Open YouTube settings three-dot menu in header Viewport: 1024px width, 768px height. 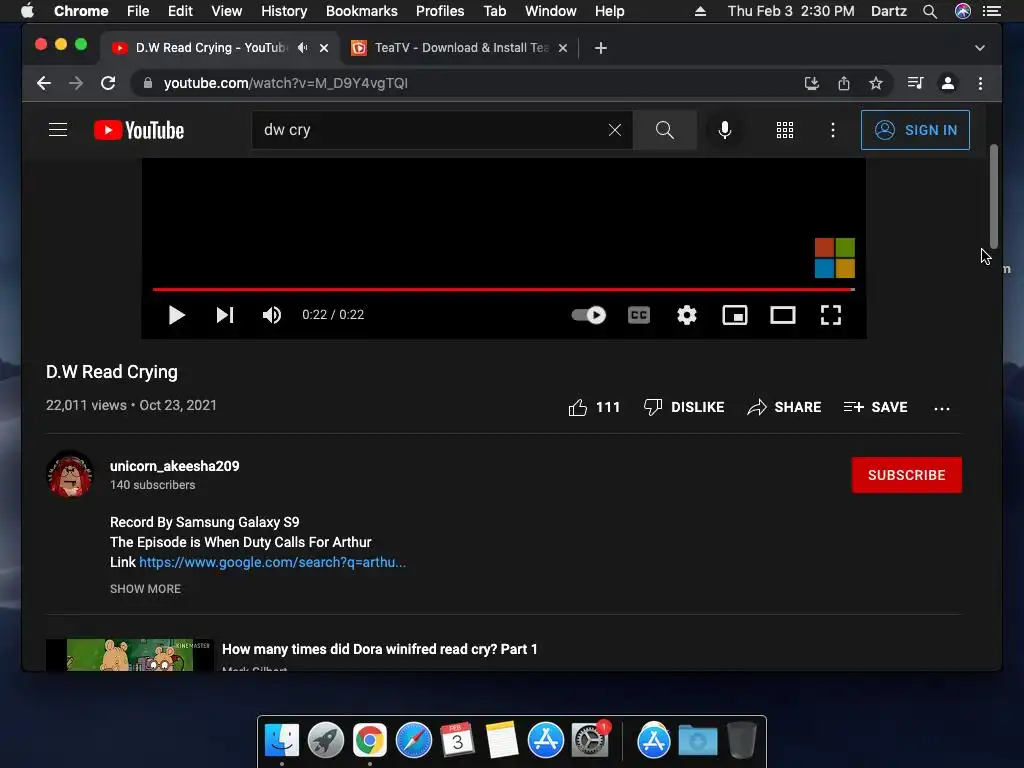coord(833,130)
